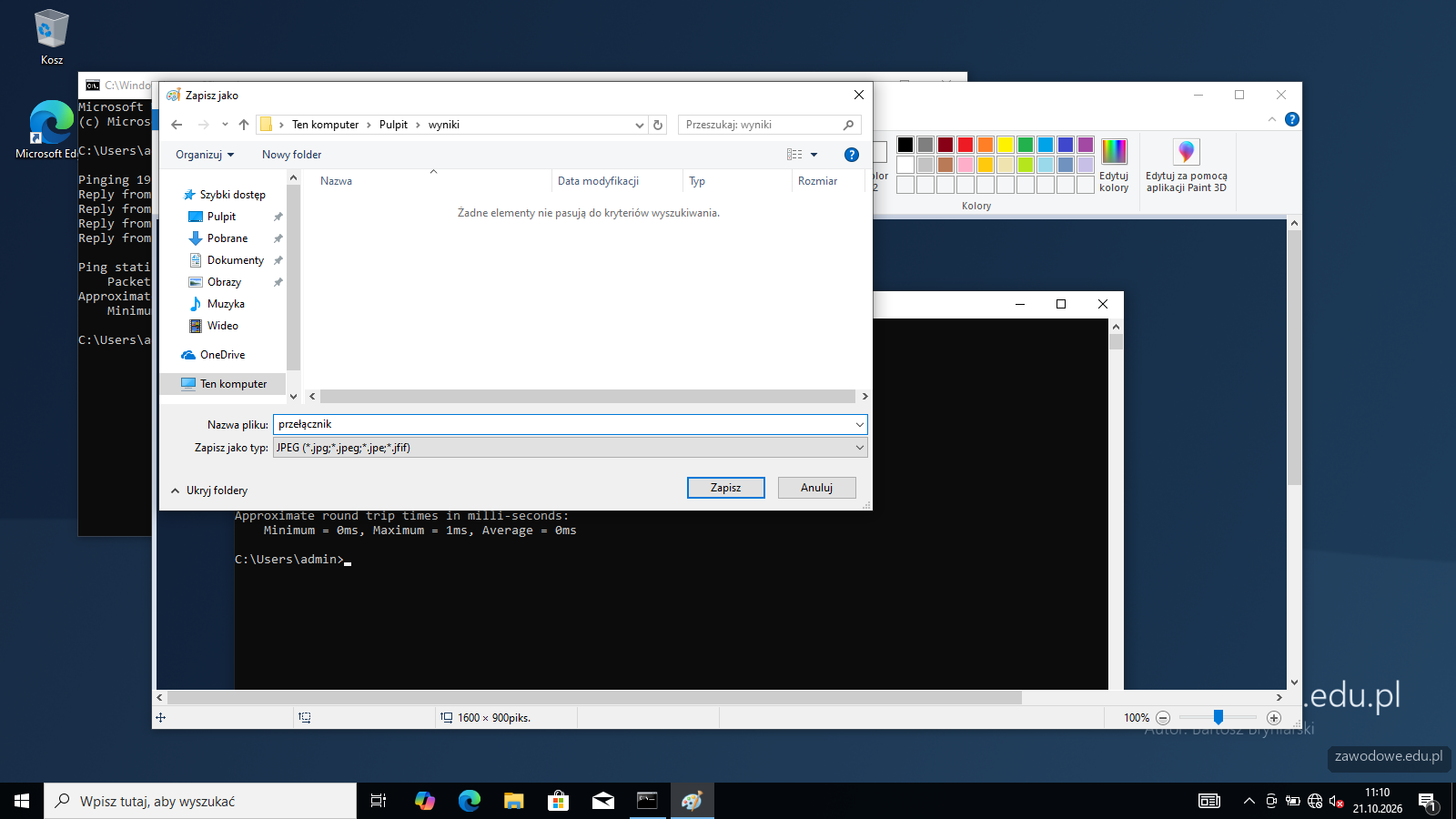Open Organizuj dropdown menu
This screenshot has height=819, width=1456.
click(205, 155)
